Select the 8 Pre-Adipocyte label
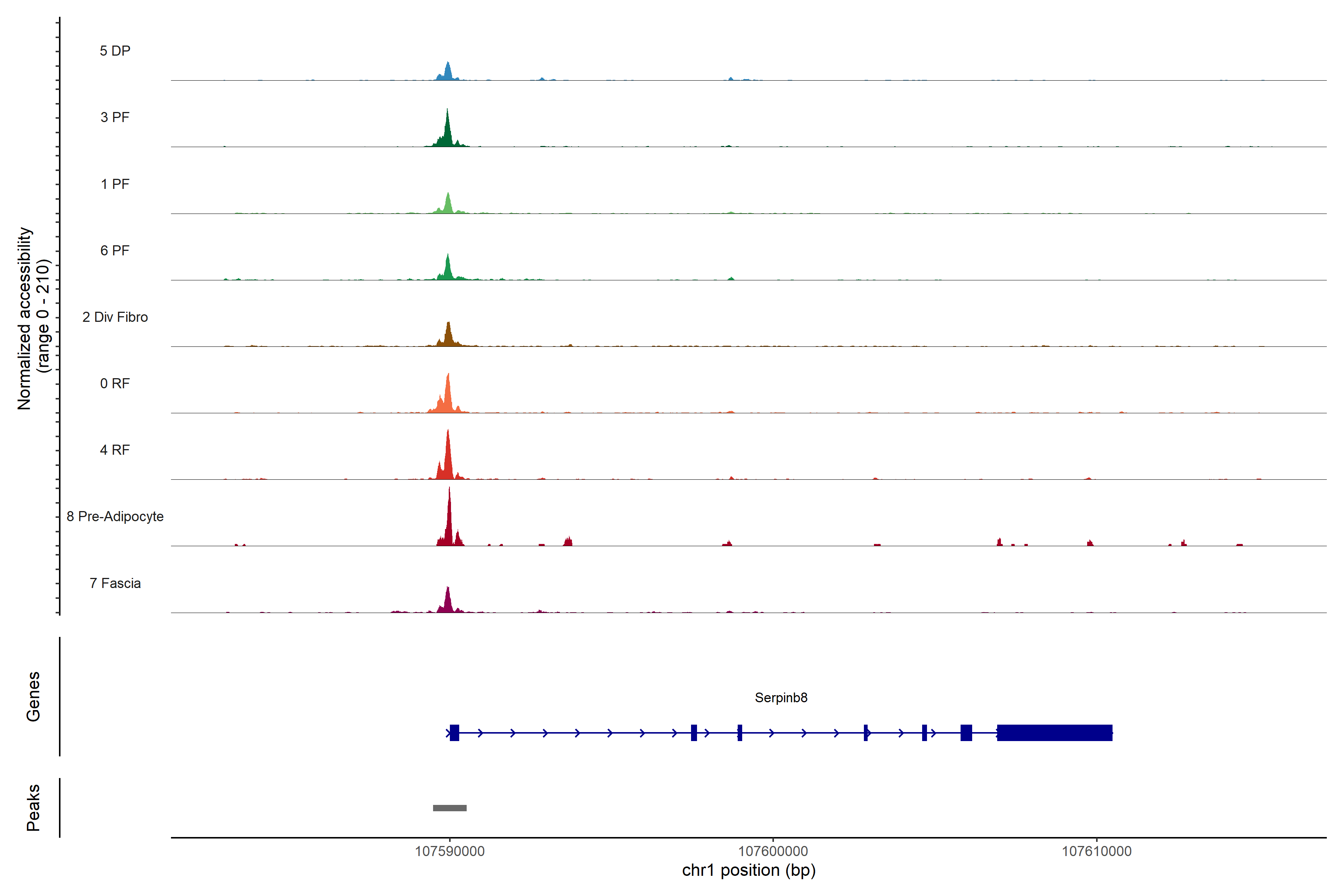Viewport: 1344px width, 896px height. pyautogui.click(x=115, y=517)
